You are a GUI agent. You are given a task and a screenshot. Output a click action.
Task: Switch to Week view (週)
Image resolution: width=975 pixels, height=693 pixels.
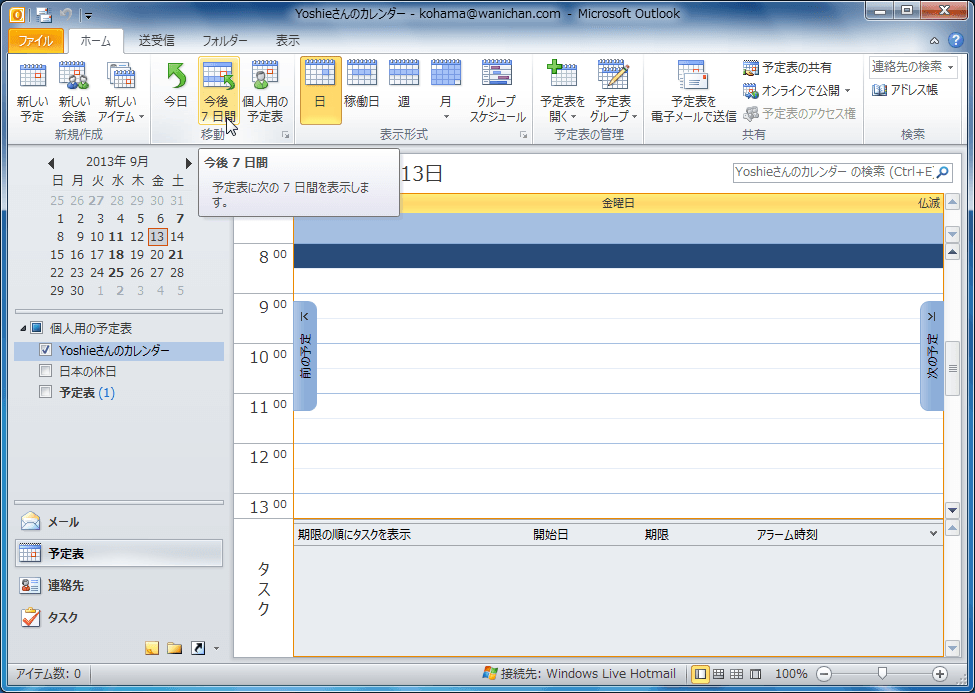coord(404,91)
